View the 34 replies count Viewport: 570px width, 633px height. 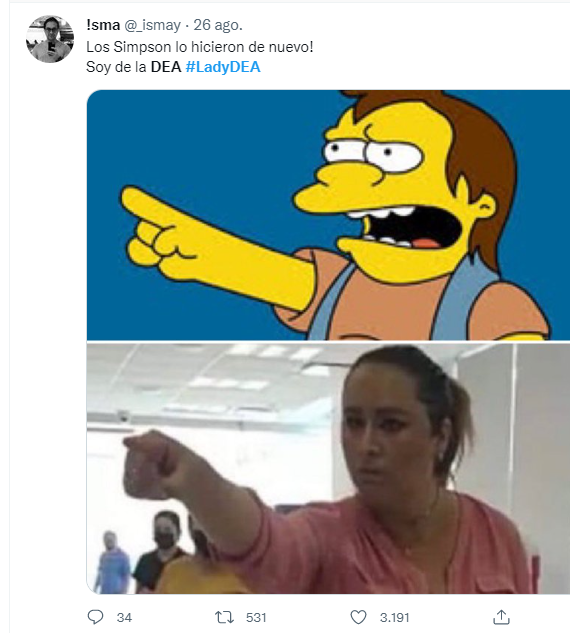(x=124, y=618)
